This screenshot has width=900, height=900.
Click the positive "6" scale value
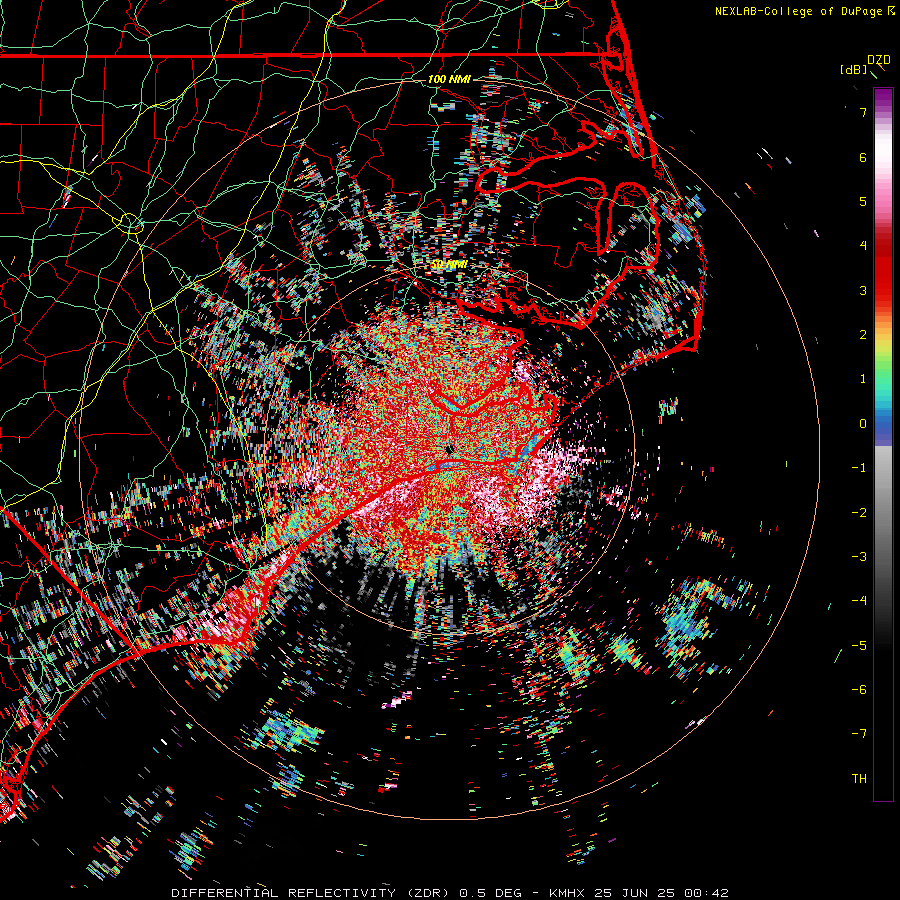[x=863, y=157]
